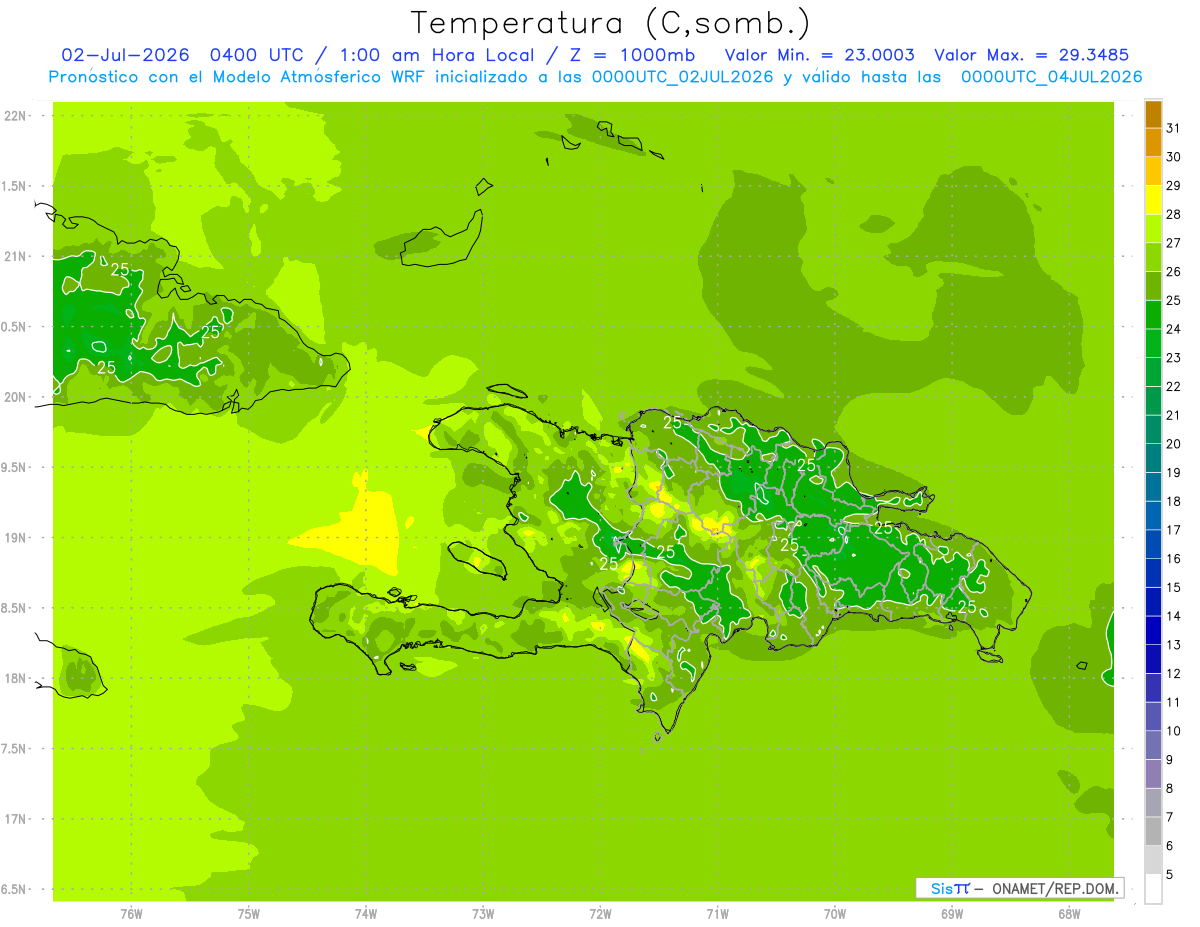Image resolution: width=1200 pixels, height=927 pixels.
Task: Select the '7.5N' latitude tick label
Action: pos(13,749)
